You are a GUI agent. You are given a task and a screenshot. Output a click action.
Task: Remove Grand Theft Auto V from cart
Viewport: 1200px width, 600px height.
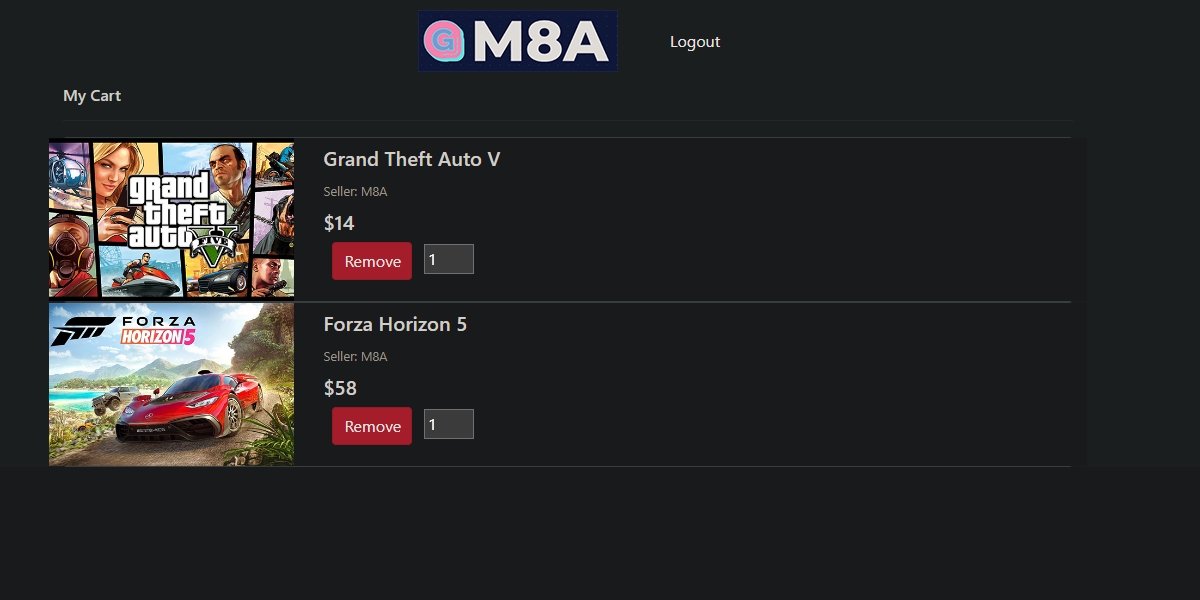[x=372, y=261]
